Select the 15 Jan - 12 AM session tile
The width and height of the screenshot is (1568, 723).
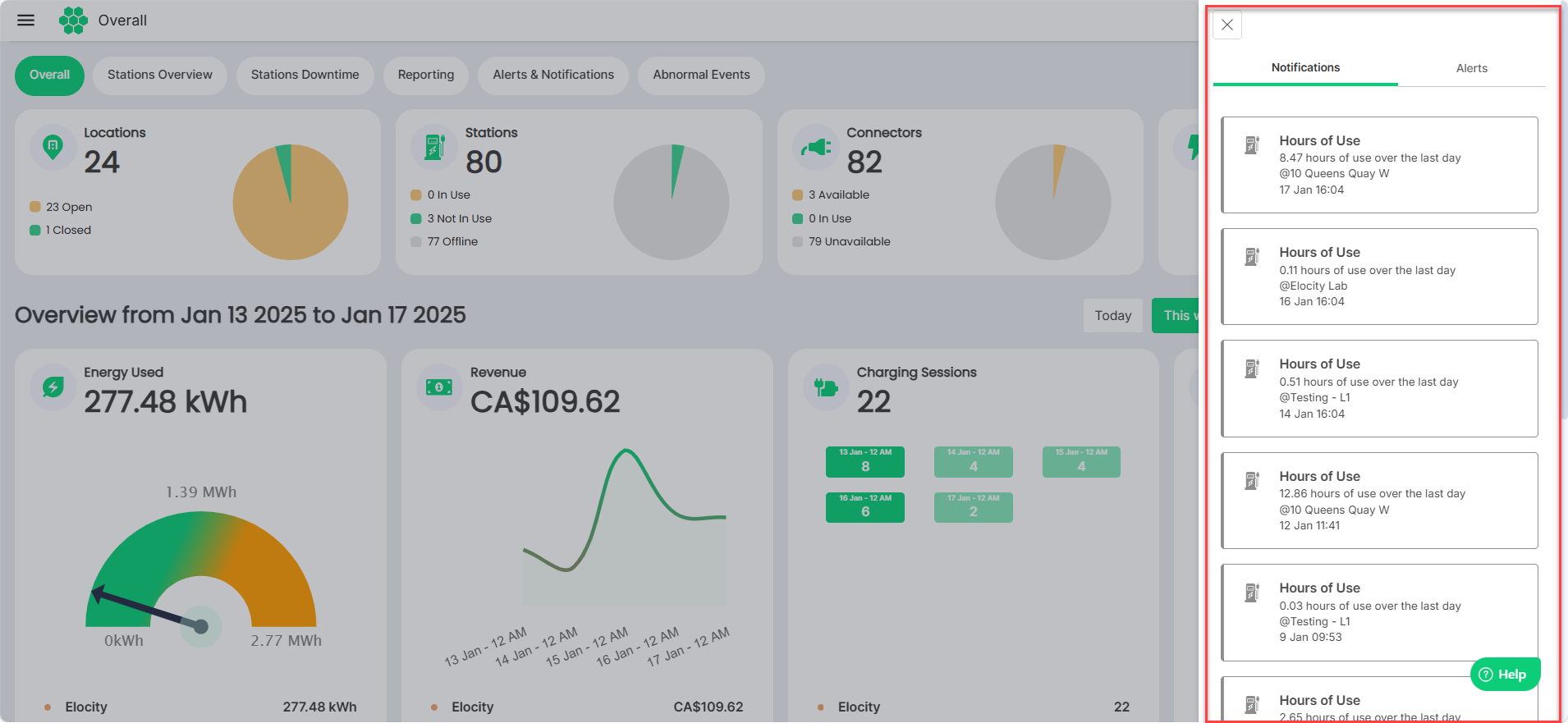click(1081, 462)
